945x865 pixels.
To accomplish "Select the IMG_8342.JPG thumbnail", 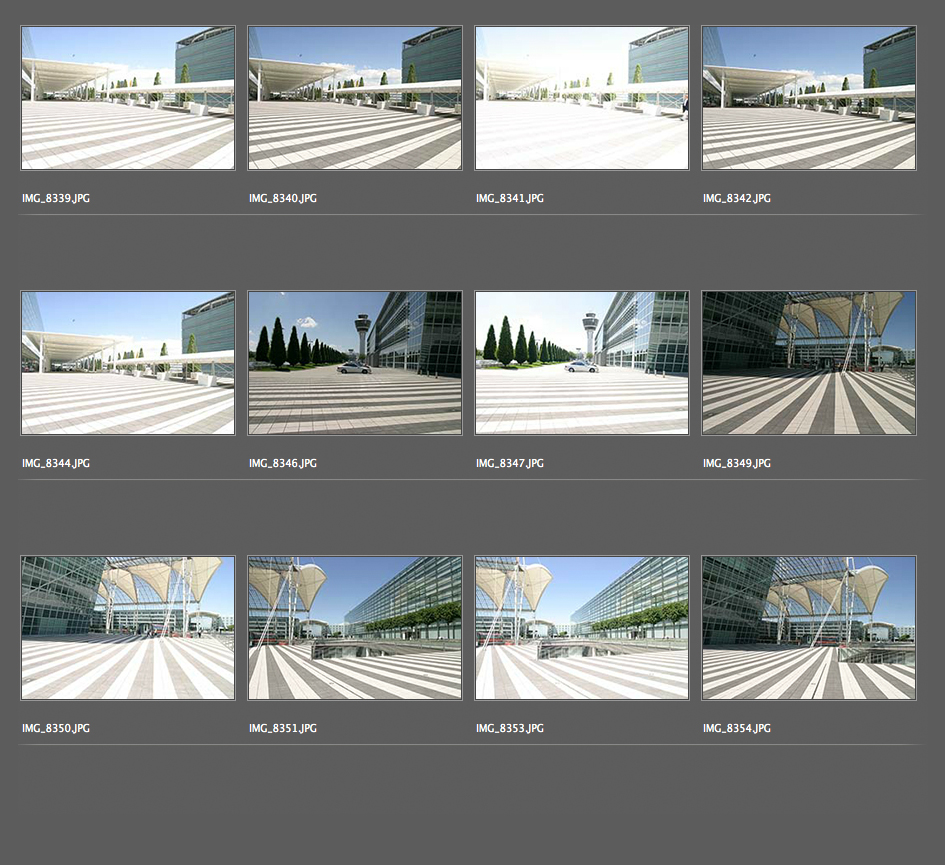I will (x=809, y=98).
